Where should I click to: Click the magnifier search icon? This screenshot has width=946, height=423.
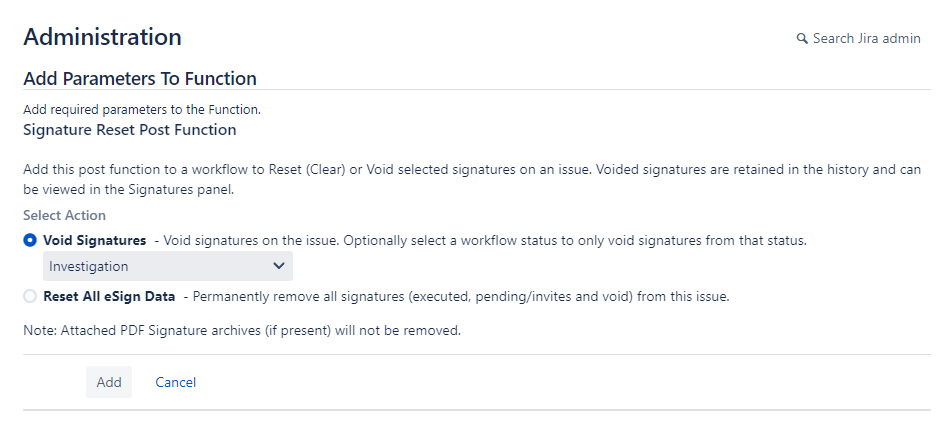pyautogui.click(x=801, y=39)
